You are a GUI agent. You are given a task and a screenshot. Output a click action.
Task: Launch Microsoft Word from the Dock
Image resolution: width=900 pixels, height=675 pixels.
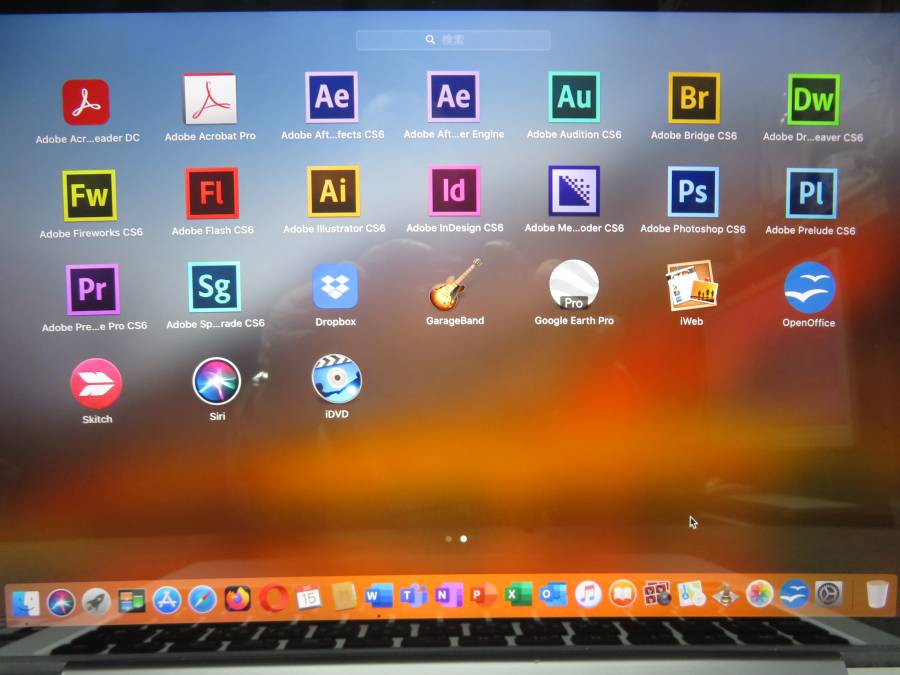[379, 596]
